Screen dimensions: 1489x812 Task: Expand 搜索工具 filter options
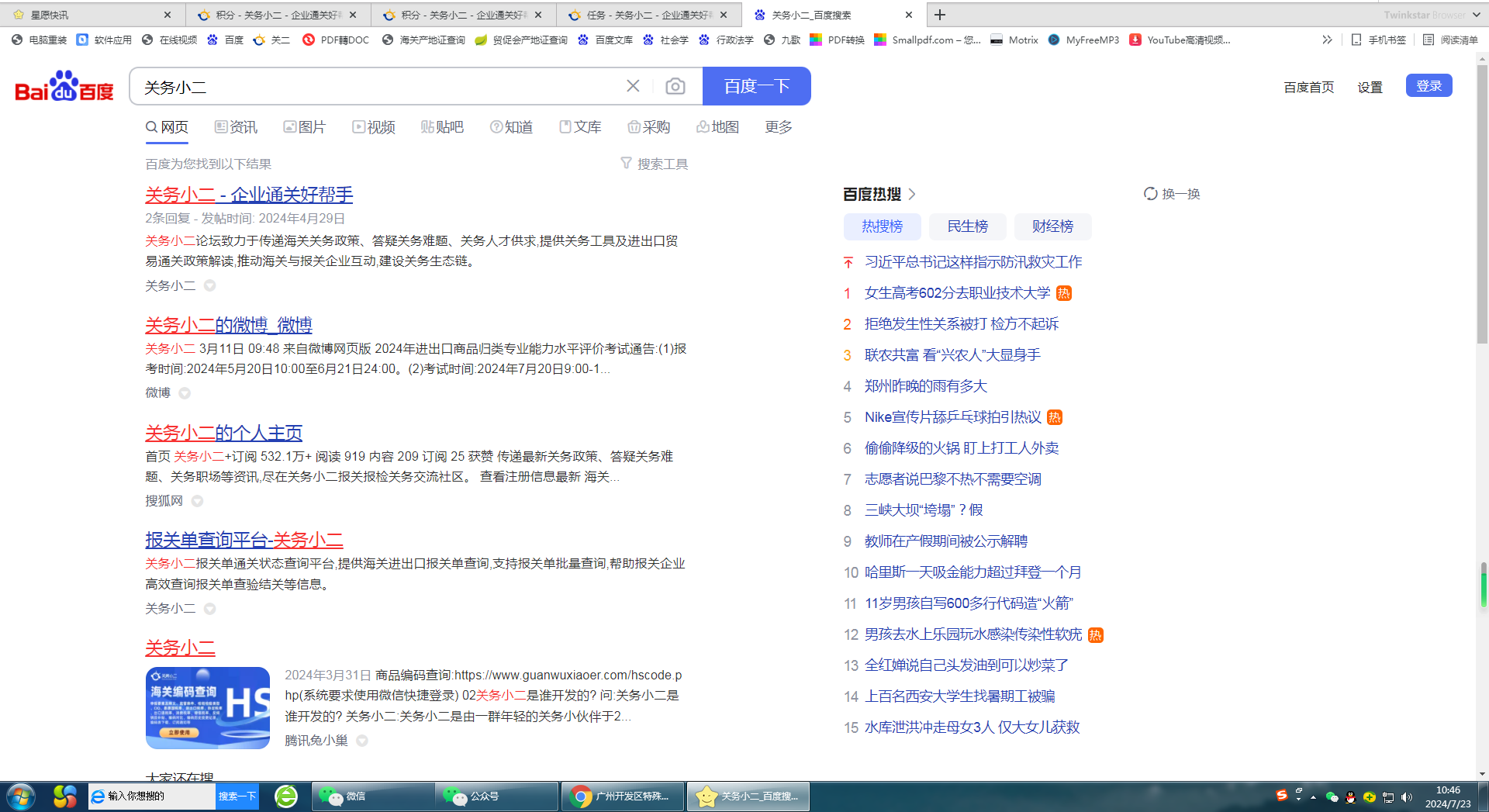coord(655,164)
